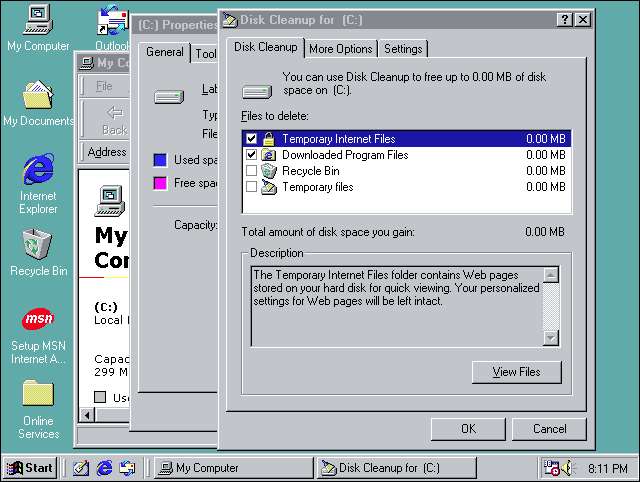Click Disk Cleanup title bar icon

click(230, 20)
